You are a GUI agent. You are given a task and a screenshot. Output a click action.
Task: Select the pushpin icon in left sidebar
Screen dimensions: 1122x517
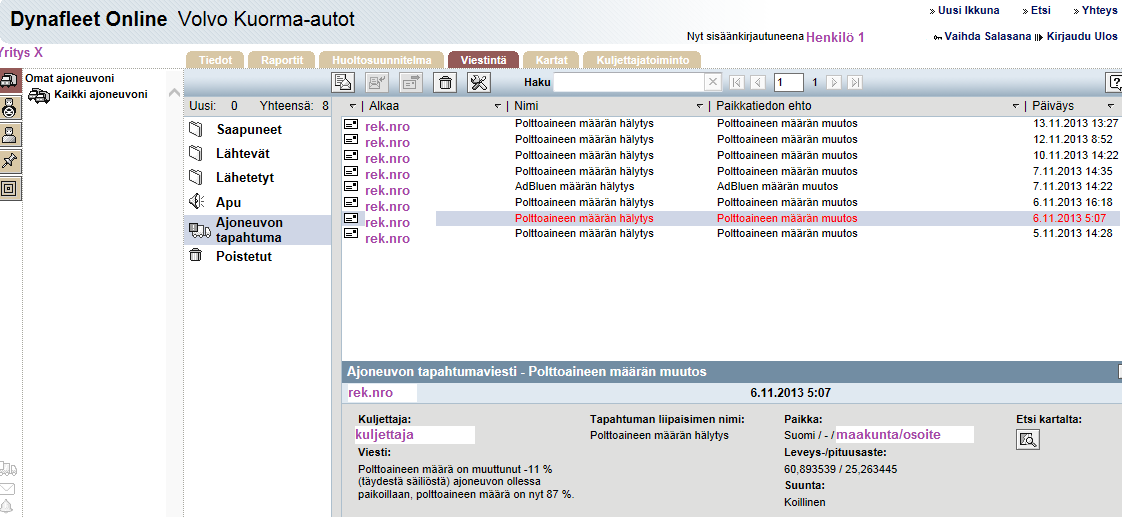[x=10, y=161]
